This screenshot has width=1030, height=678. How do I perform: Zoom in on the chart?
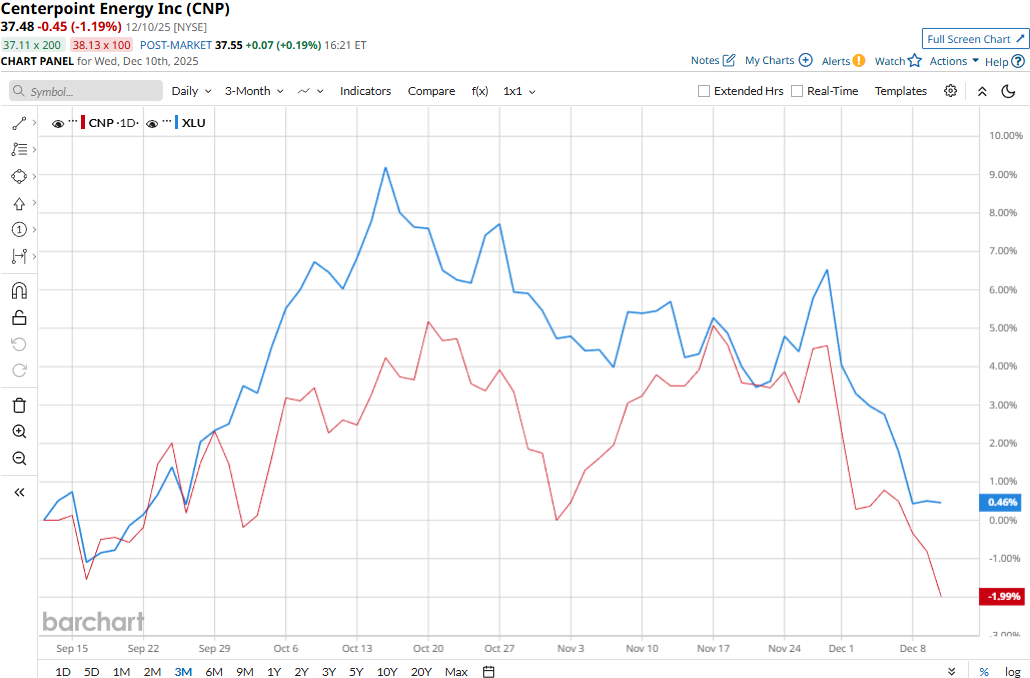click(19, 432)
